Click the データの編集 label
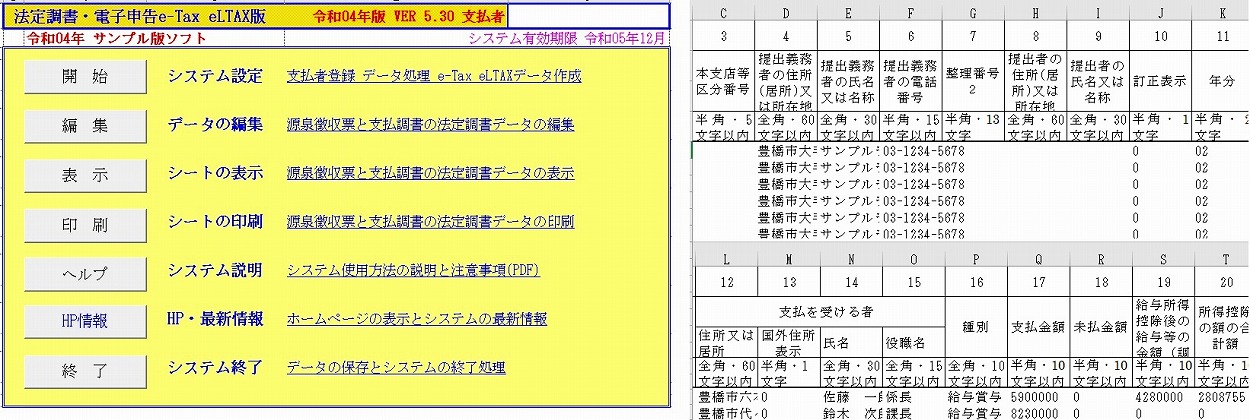Screen dimensions: 1250x420 [215, 125]
